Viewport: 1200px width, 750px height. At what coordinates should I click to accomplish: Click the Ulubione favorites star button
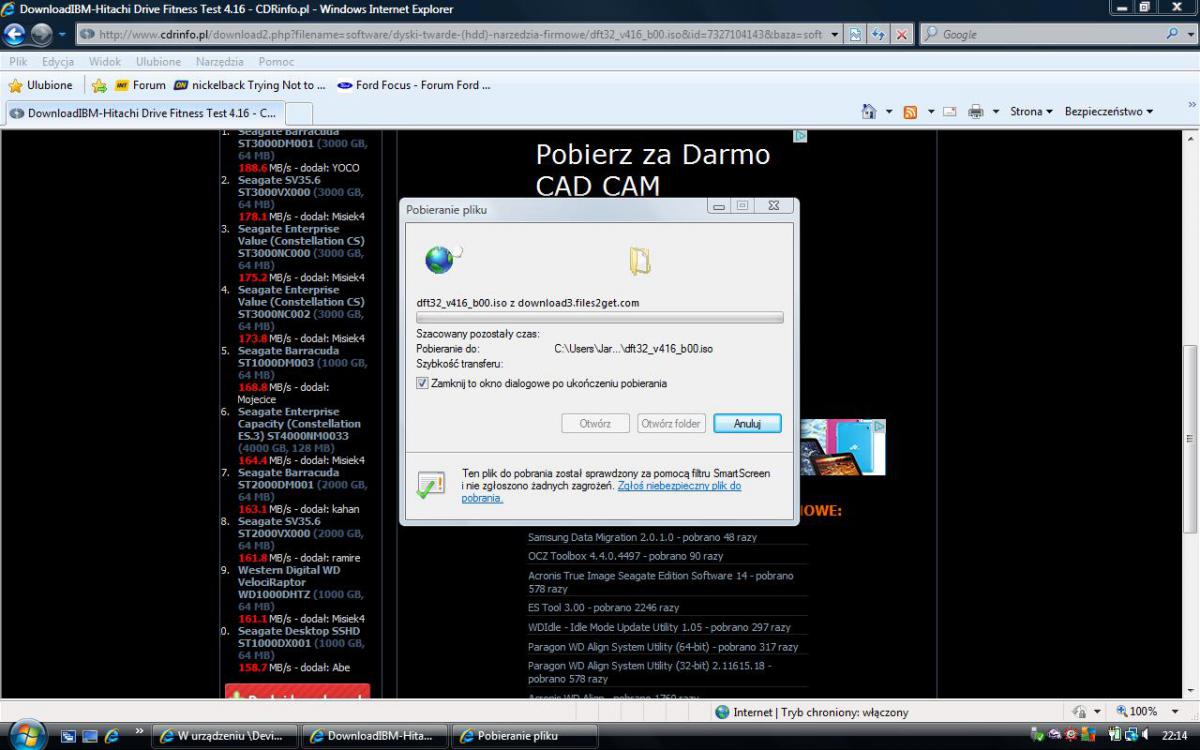pyautogui.click(x=41, y=85)
